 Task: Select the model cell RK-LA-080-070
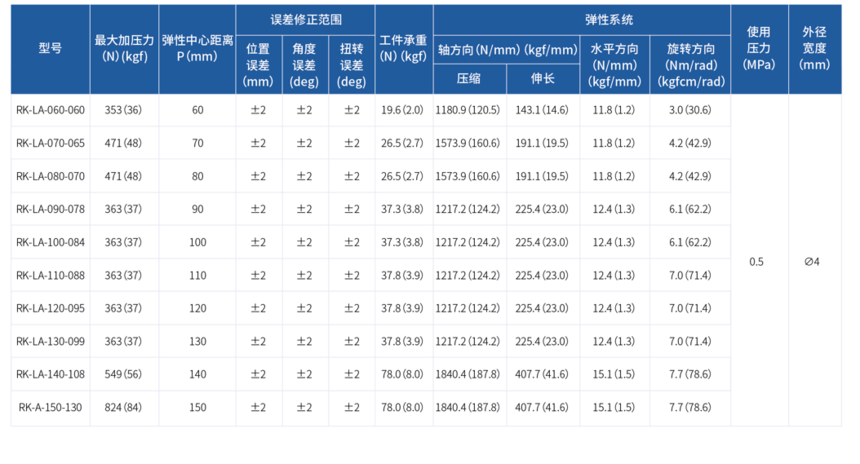click(50, 176)
